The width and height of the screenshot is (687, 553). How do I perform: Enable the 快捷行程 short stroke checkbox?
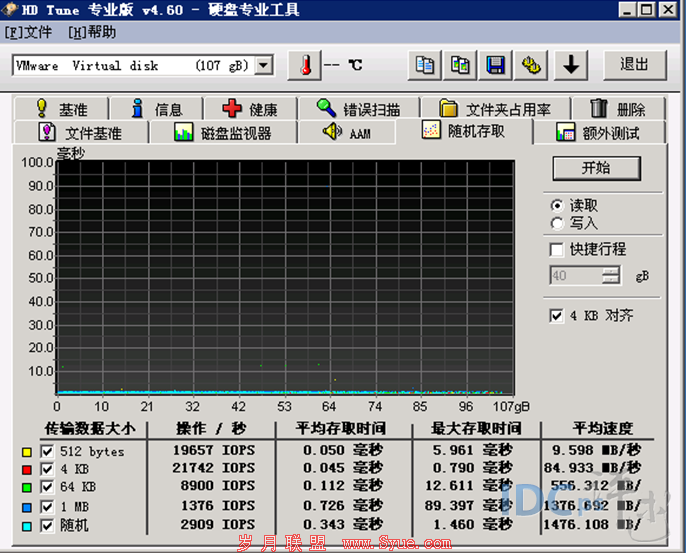(x=556, y=250)
